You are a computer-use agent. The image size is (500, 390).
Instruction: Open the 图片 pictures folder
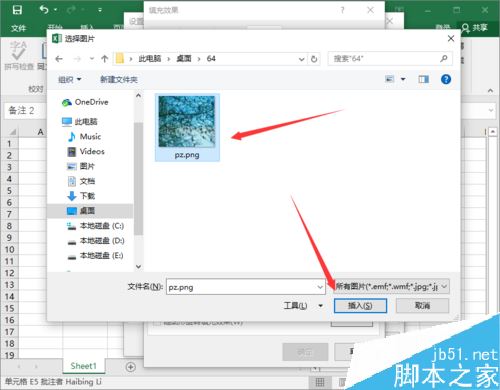pos(81,166)
